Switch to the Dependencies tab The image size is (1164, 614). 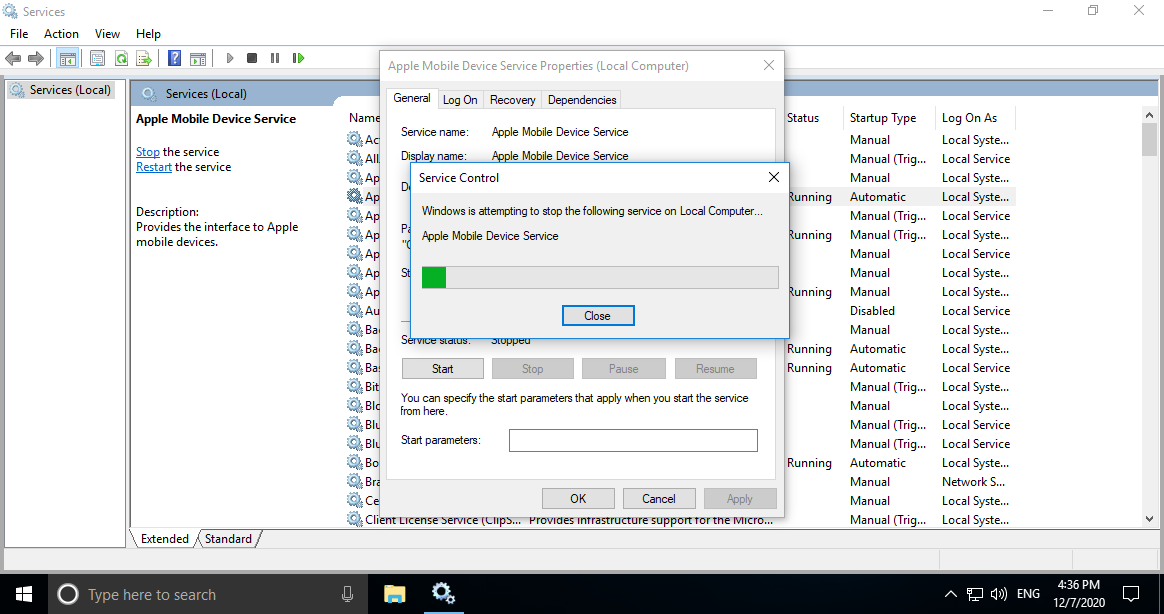click(x=582, y=99)
